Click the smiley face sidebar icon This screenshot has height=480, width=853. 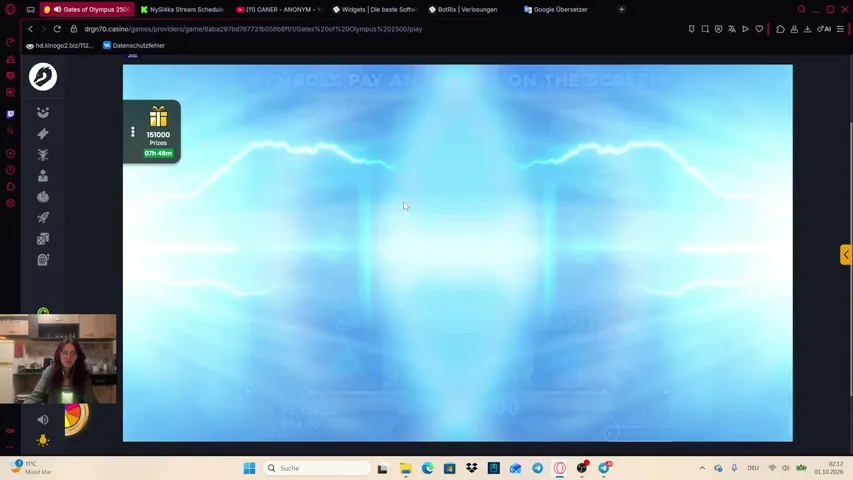pyautogui.click(x=43, y=113)
